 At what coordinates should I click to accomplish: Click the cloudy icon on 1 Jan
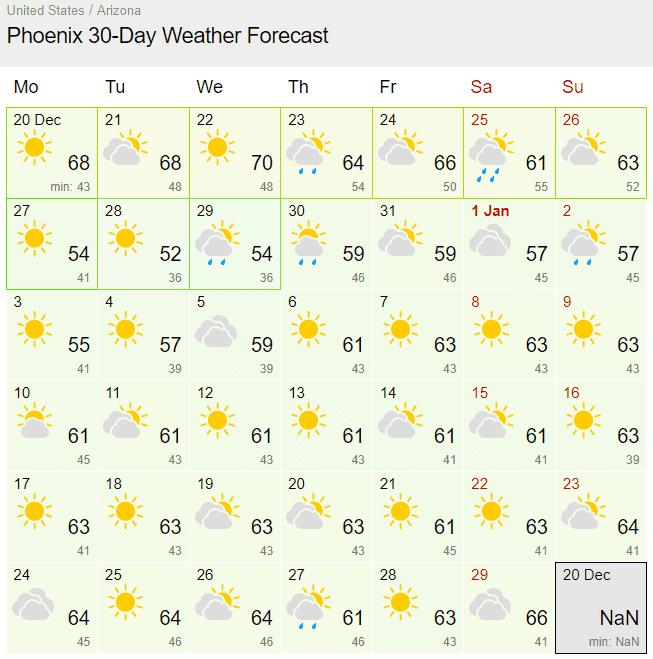pyautogui.click(x=490, y=240)
